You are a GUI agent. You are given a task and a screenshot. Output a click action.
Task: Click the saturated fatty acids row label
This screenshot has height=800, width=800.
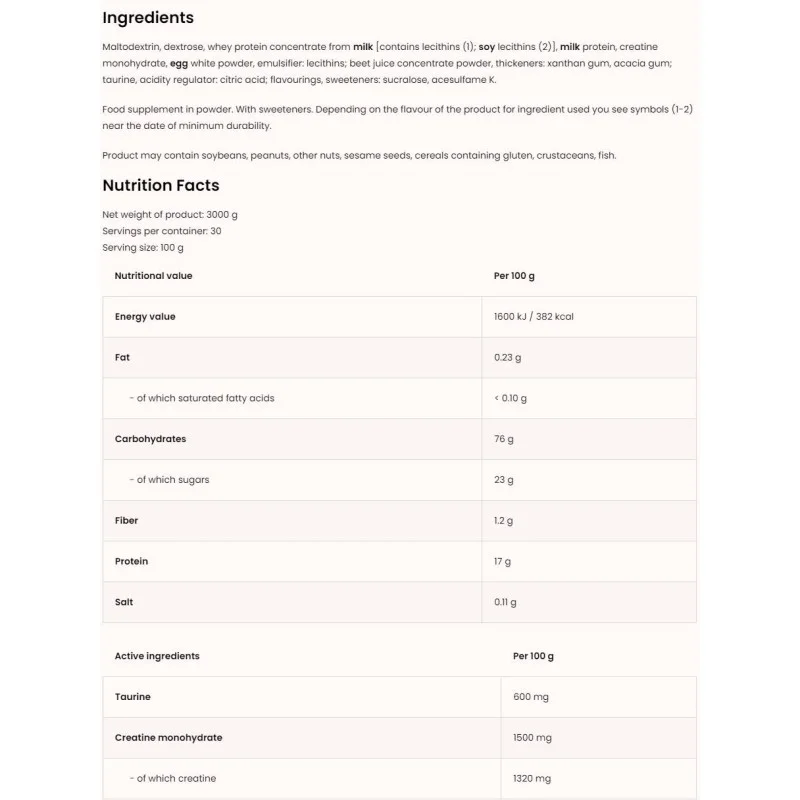pyautogui.click(x=204, y=398)
